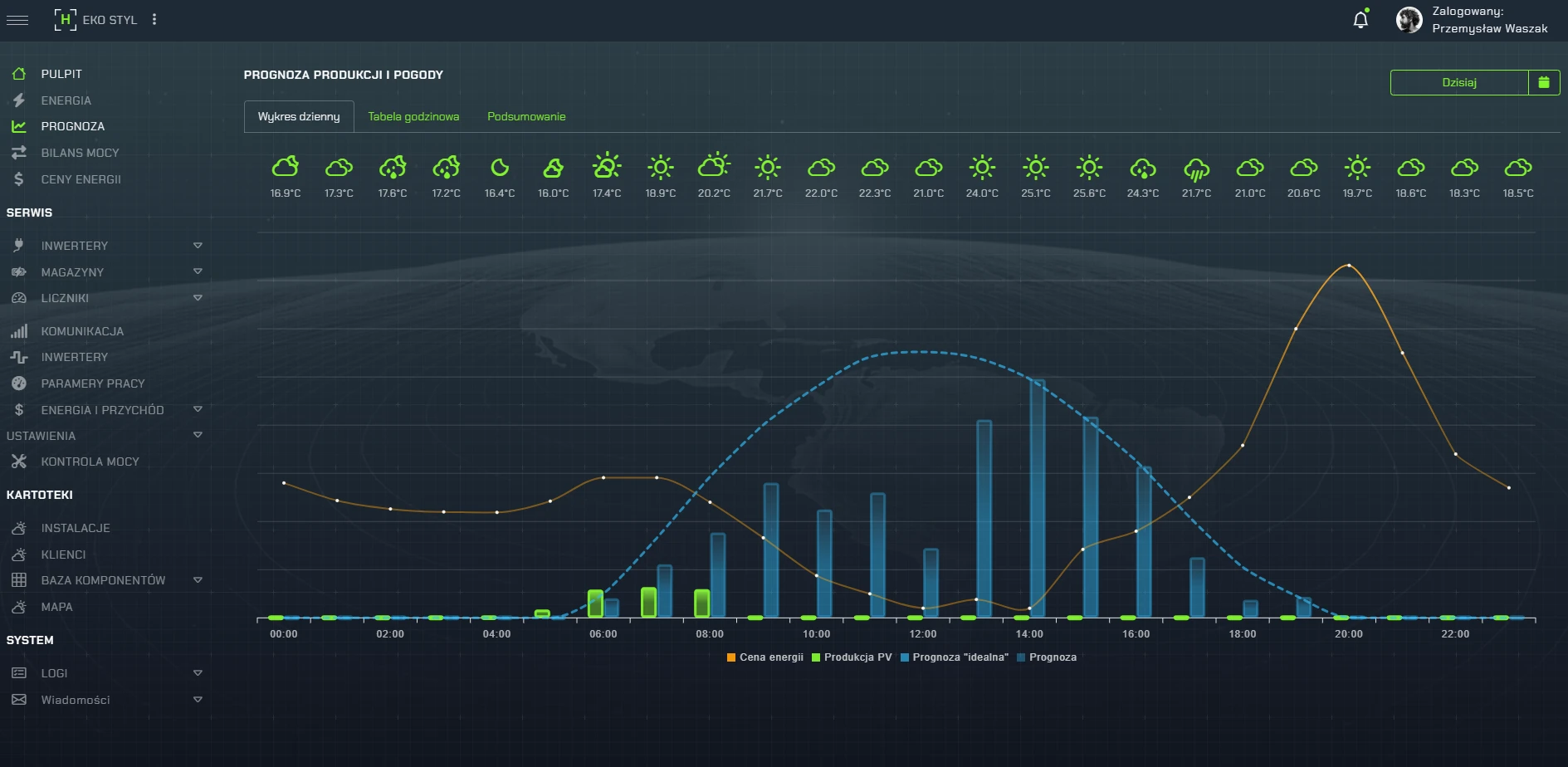Image resolution: width=1568 pixels, height=767 pixels.
Task: Switch to Podsumowanie tab
Action: pos(526,116)
